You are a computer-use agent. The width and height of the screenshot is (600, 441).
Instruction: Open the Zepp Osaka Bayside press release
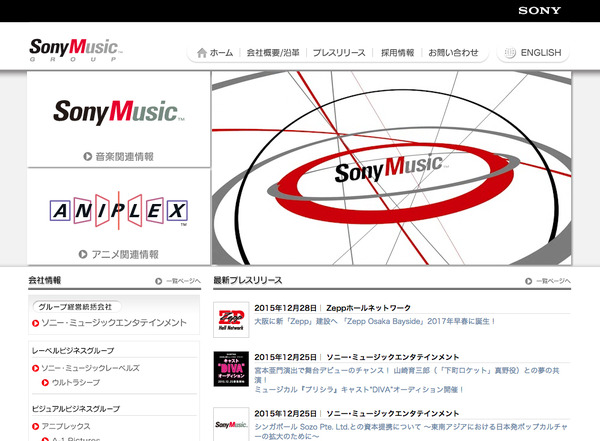pyautogui.click(x=375, y=322)
